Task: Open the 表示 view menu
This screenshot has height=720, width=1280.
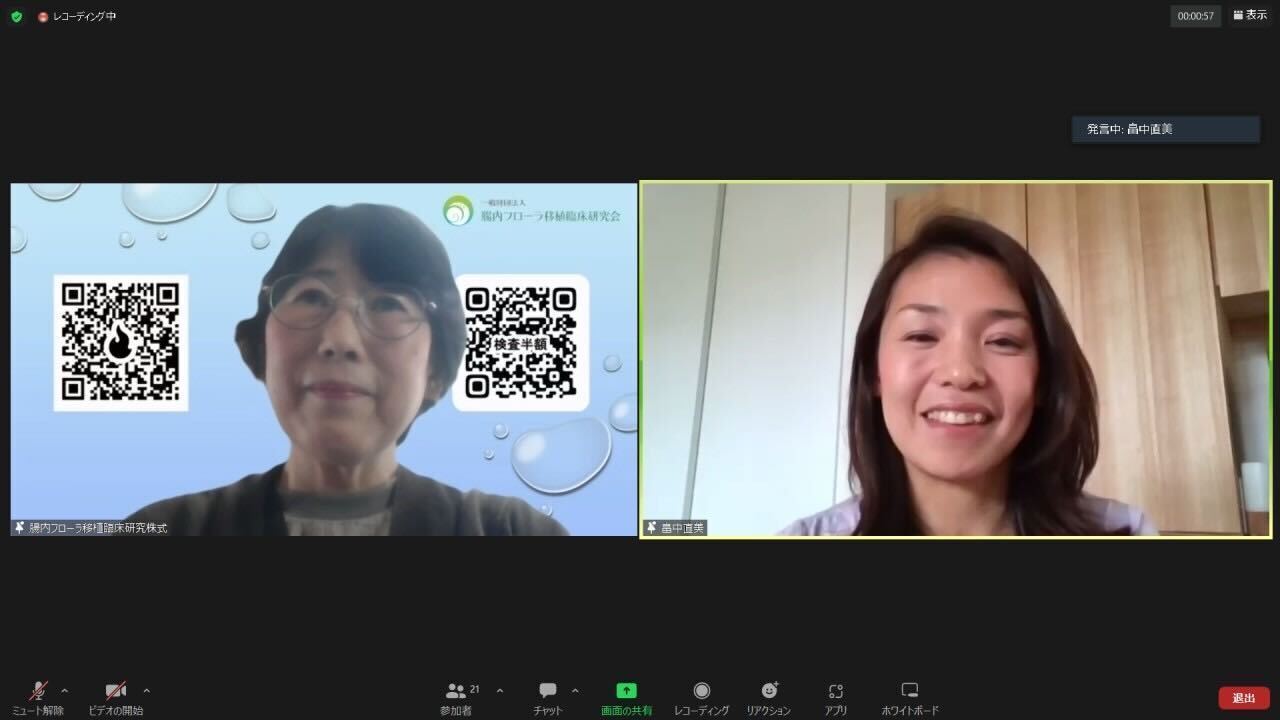Action: (x=1250, y=16)
